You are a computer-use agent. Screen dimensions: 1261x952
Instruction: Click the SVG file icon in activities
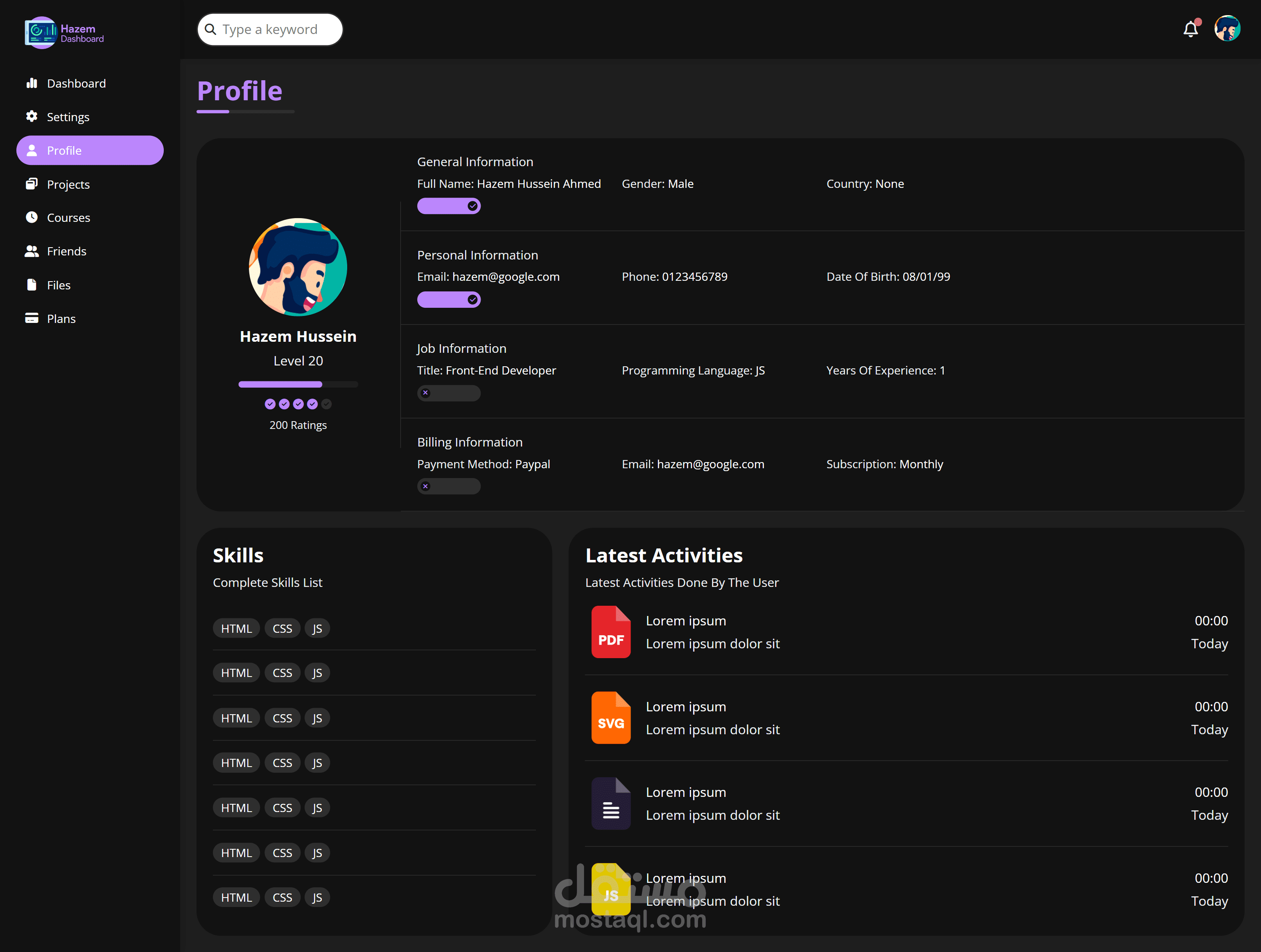click(610, 718)
